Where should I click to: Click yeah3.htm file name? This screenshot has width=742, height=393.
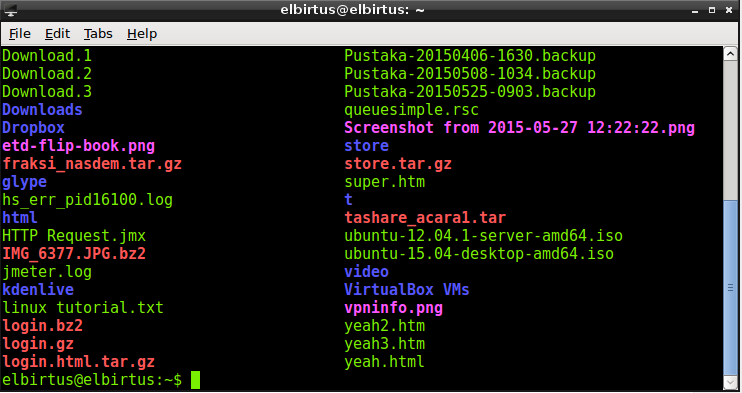(x=384, y=344)
